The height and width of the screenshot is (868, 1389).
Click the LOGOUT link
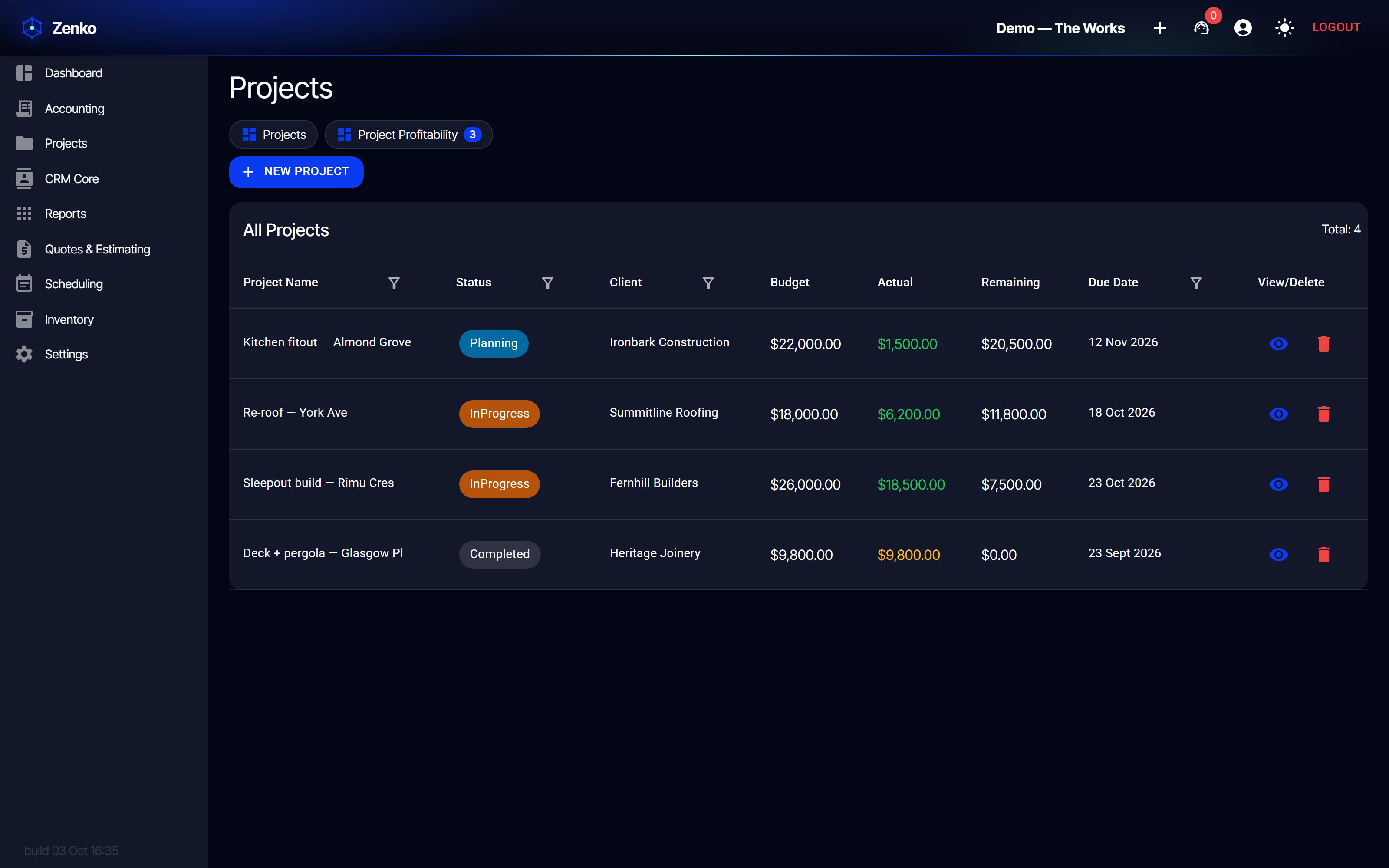tap(1336, 27)
